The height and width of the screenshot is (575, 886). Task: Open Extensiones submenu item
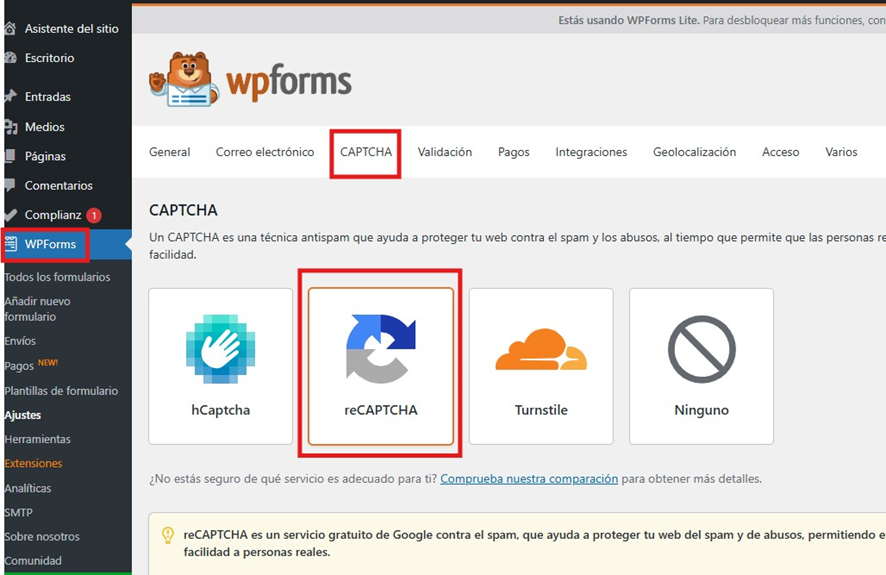click(33, 464)
